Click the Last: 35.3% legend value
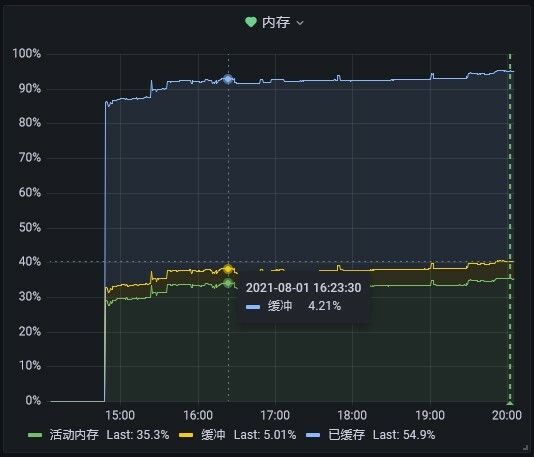This screenshot has height=457, width=534. click(x=138, y=435)
